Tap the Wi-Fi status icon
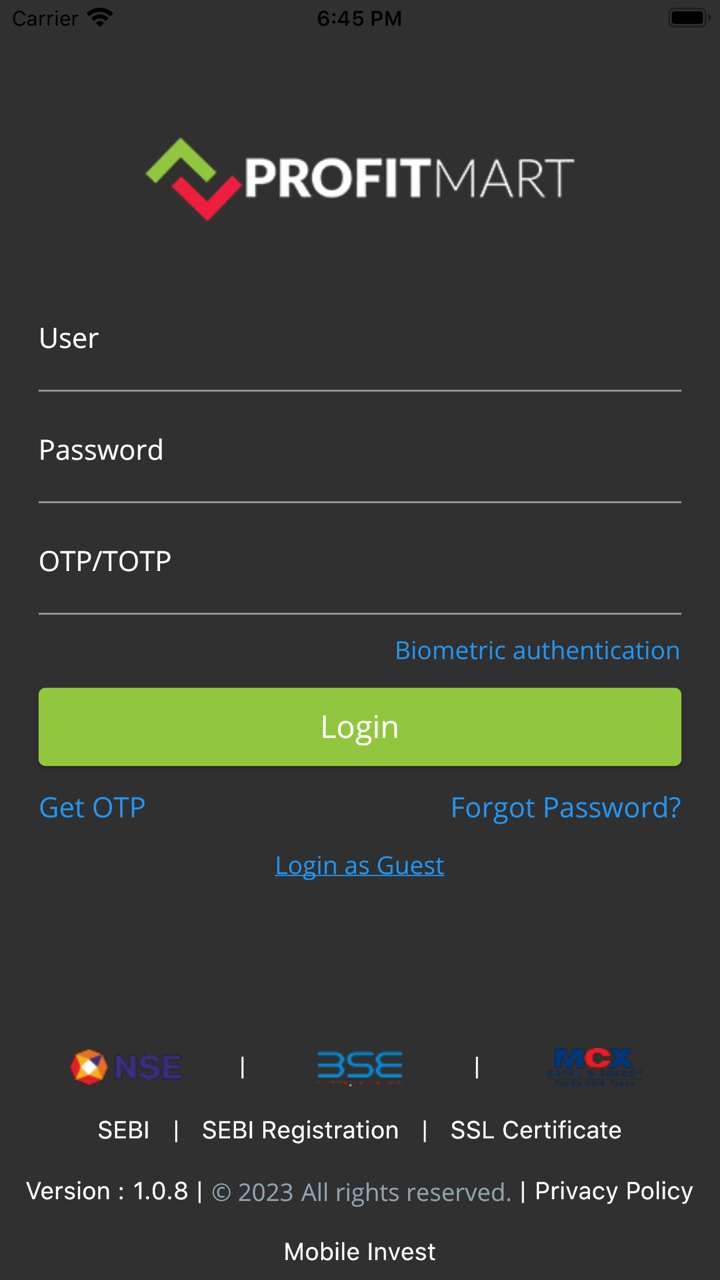 tap(100, 18)
